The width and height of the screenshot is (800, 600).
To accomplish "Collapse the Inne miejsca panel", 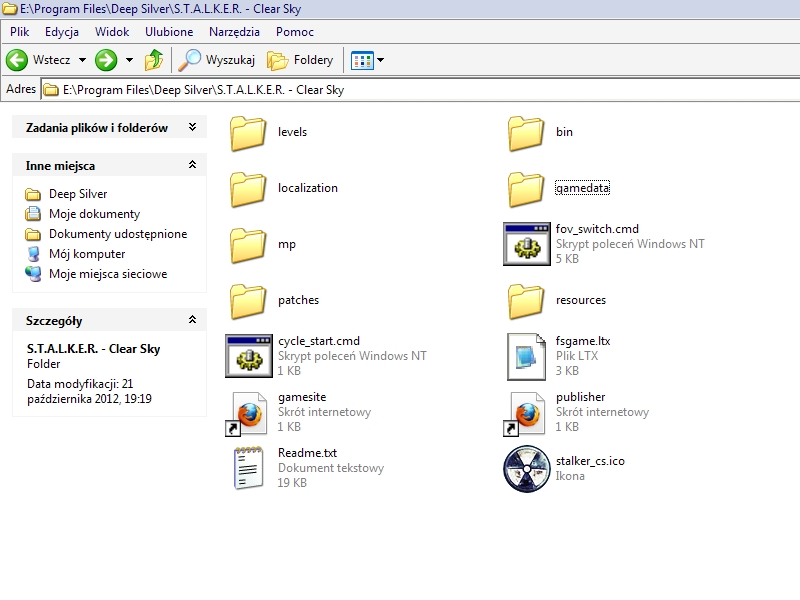I will (x=192, y=164).
